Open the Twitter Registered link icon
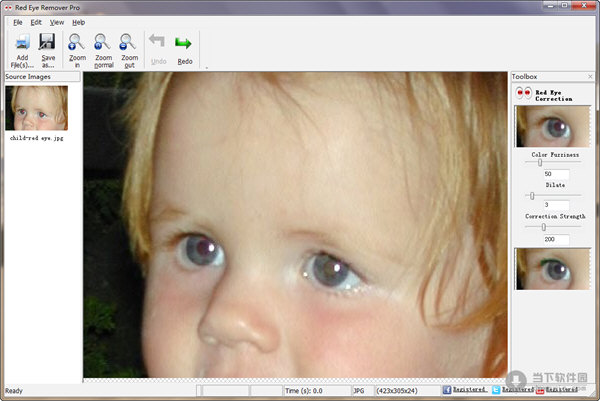Image resolution: width=600 pixels, height=401 pixels. (x=496, y=390)
